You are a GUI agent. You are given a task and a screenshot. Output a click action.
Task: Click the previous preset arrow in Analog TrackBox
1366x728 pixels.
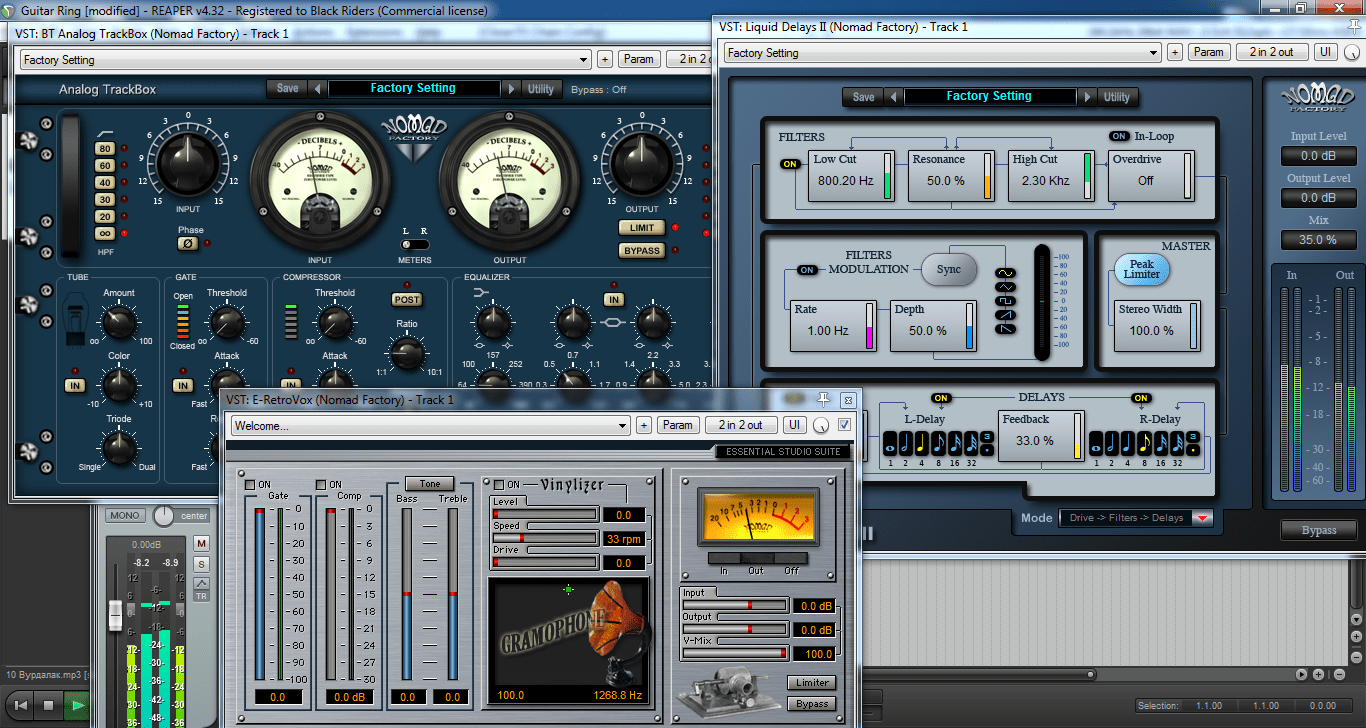click(x=318, y=89)
